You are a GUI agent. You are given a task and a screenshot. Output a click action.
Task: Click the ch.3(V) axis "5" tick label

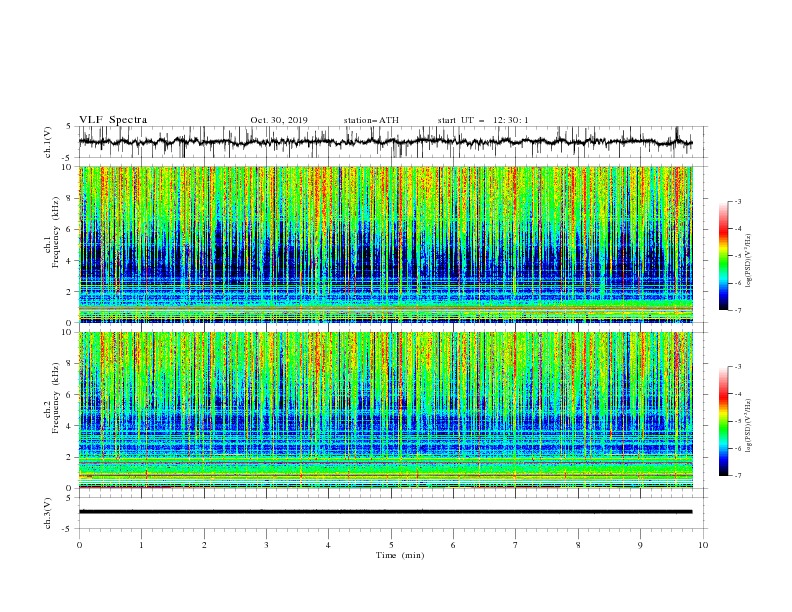[x=69, y=497]
